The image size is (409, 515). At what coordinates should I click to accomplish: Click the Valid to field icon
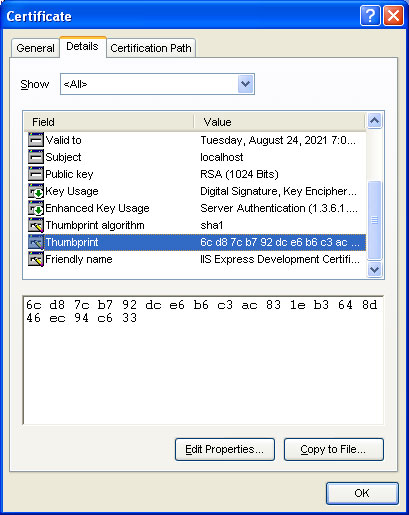36,140
